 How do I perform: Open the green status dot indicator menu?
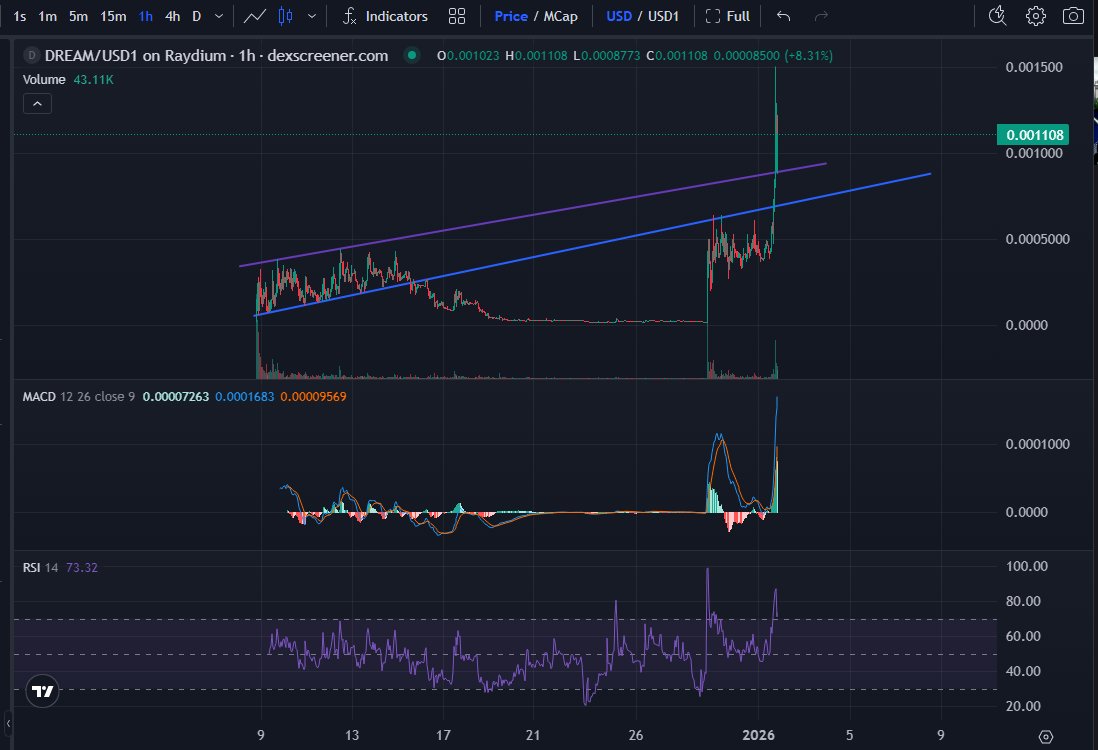[x=414, y=55]
